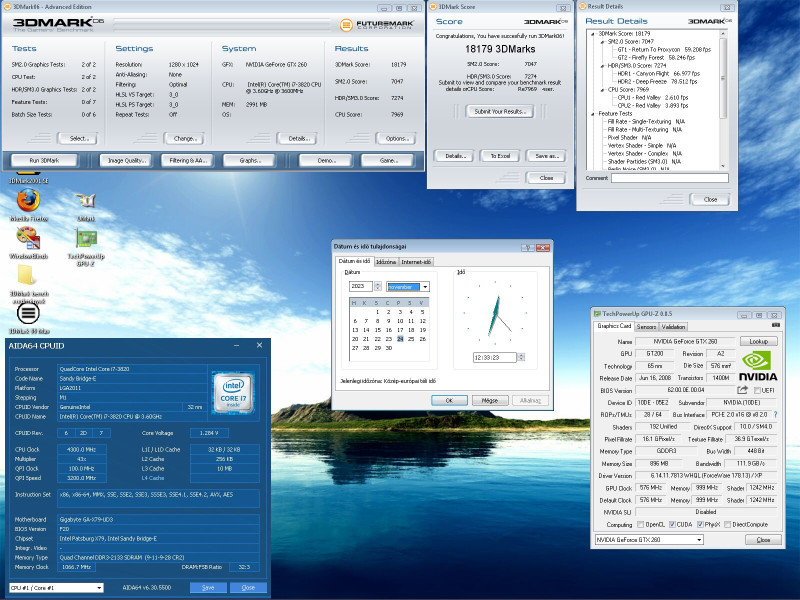Click the Result Details scroll down arrow
Viewport: 800px width, 600px height.
722,166
